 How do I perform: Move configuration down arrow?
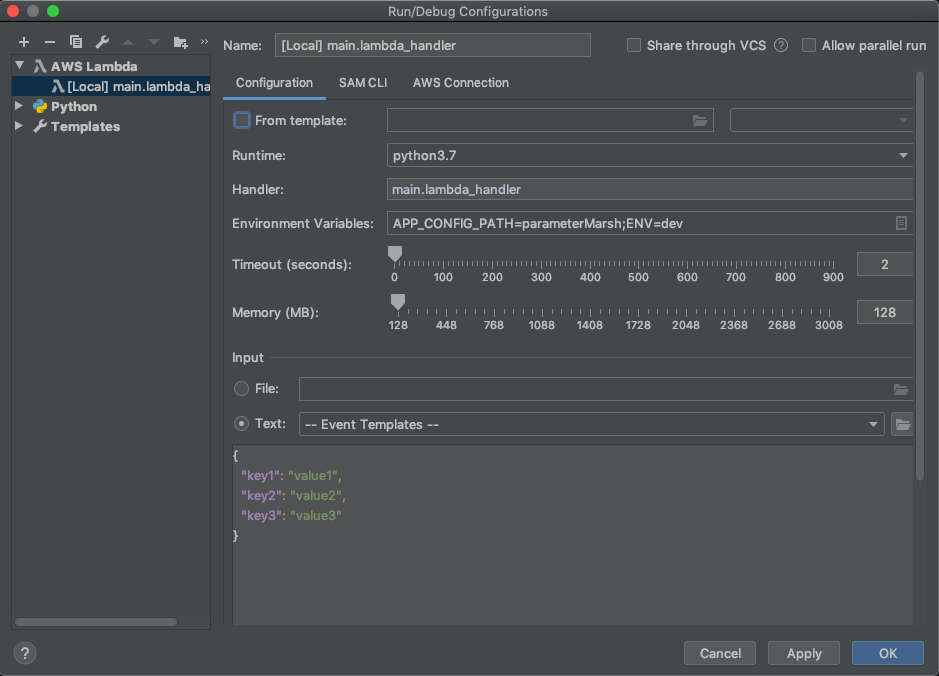(154, 42)
